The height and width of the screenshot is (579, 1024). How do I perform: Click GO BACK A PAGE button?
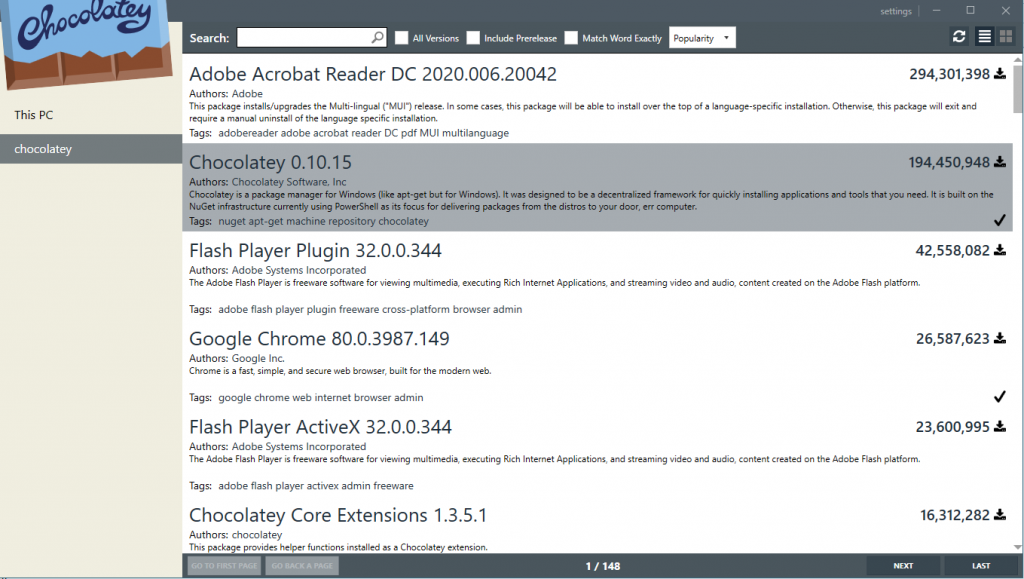tap(302, 566)
